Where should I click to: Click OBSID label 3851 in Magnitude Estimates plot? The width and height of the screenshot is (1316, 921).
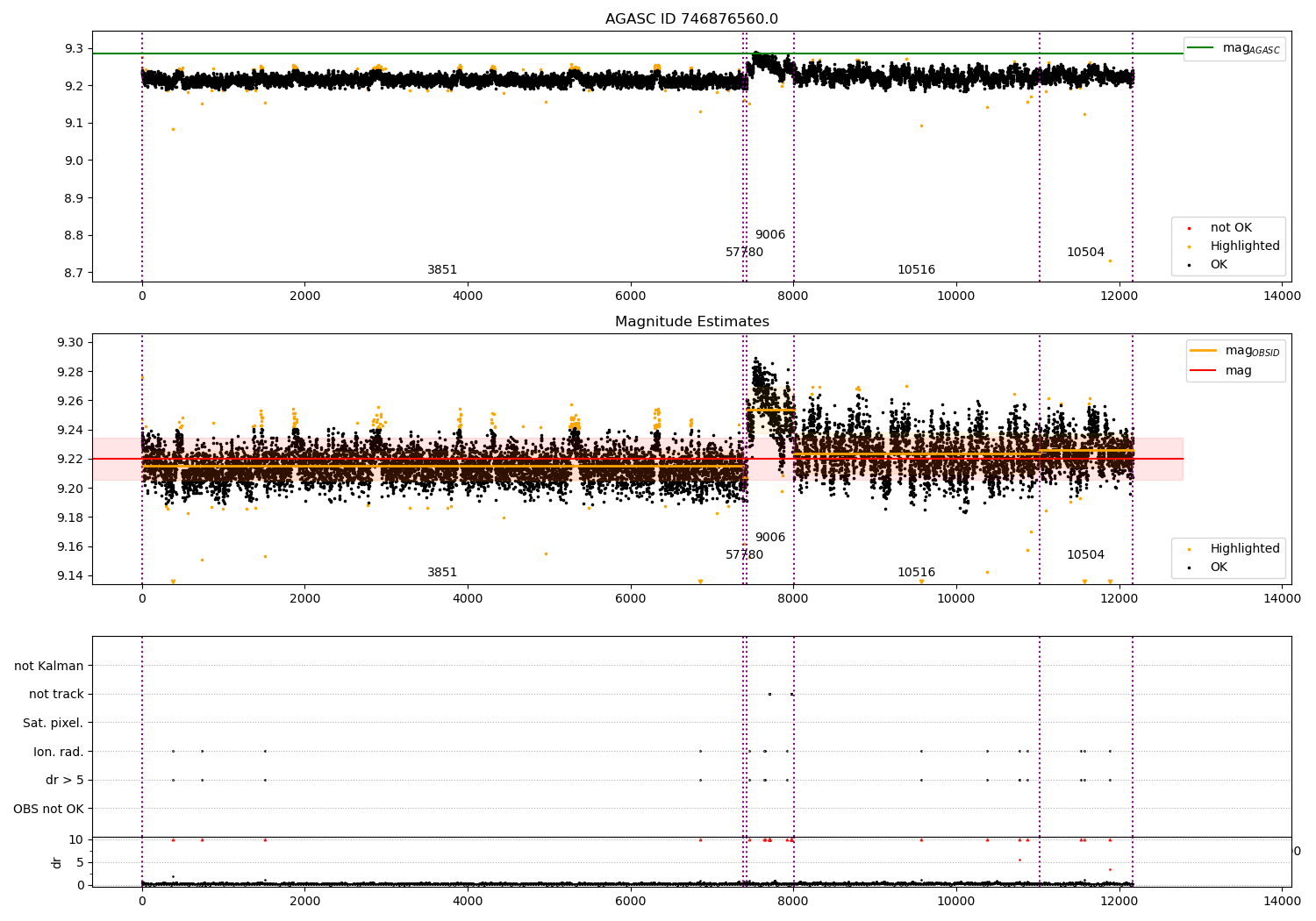[x=442, y=572]
